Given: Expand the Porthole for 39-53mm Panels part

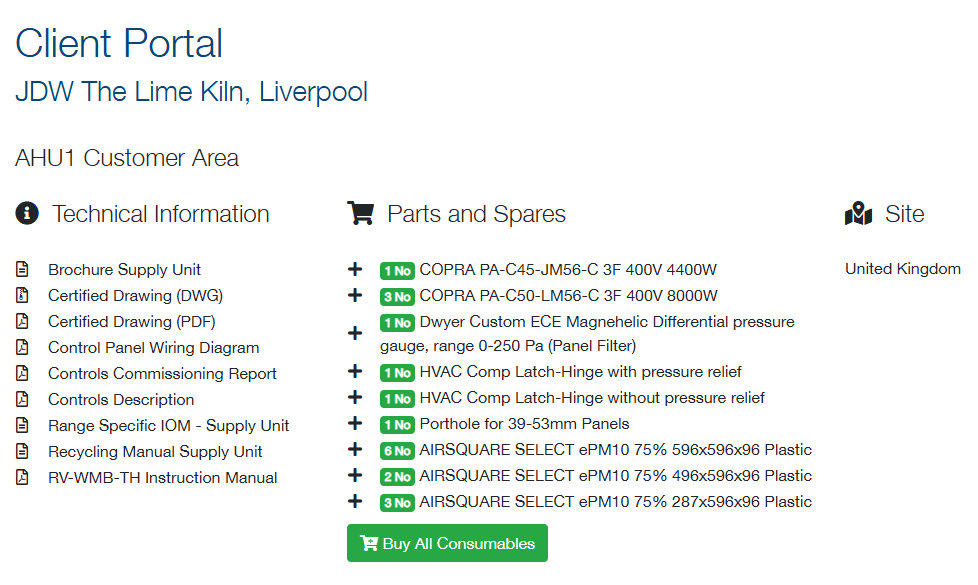Looking at the screenshot, I should [x=355, y=424].
